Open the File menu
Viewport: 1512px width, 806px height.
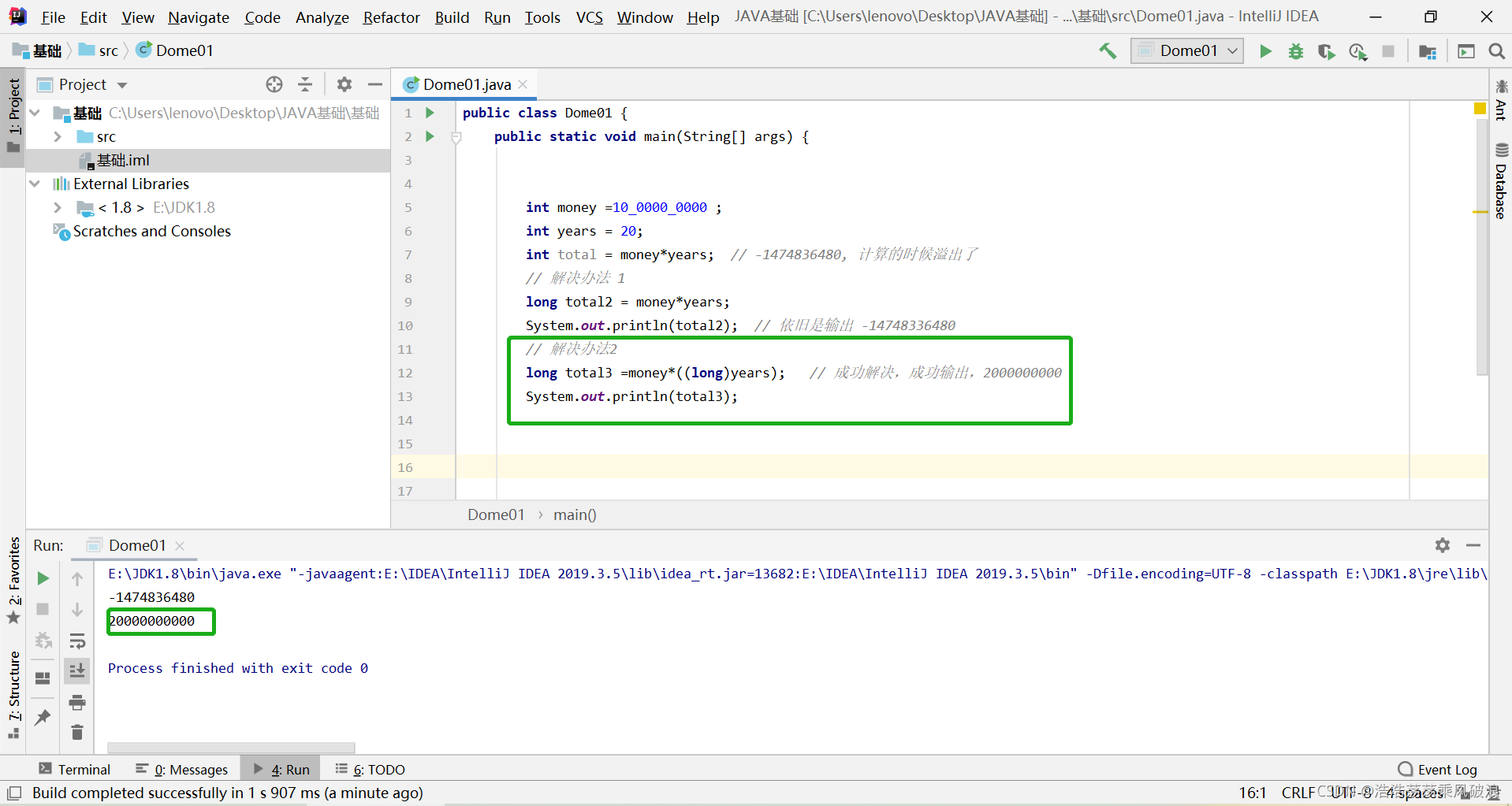point(53,17)
